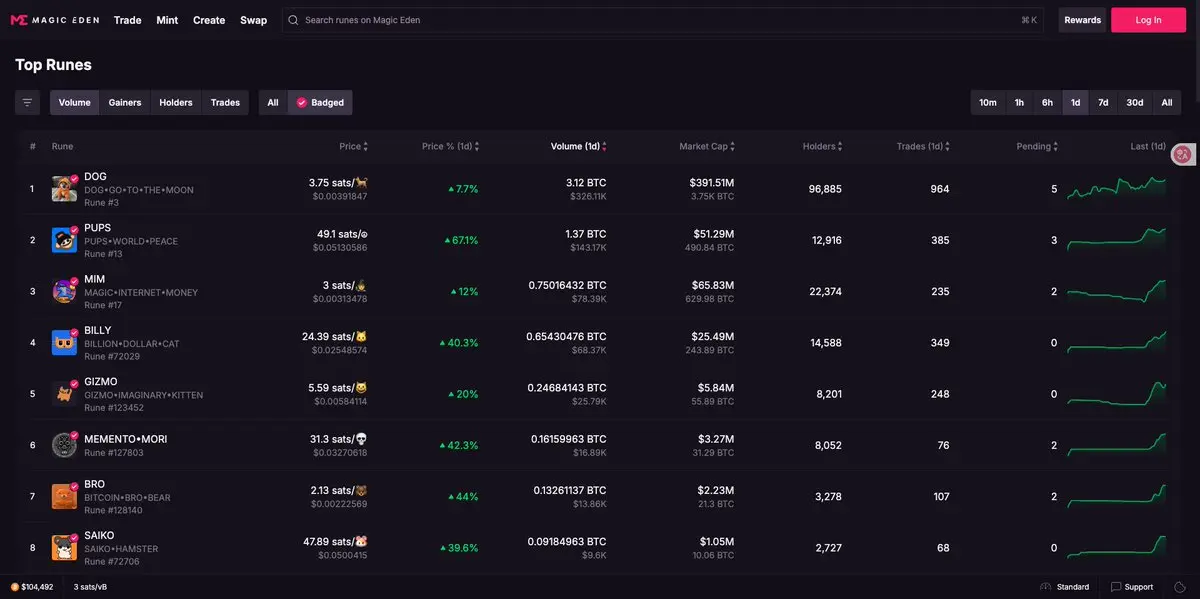Click the theme icon in footer corner

(x=1180, y=587)
